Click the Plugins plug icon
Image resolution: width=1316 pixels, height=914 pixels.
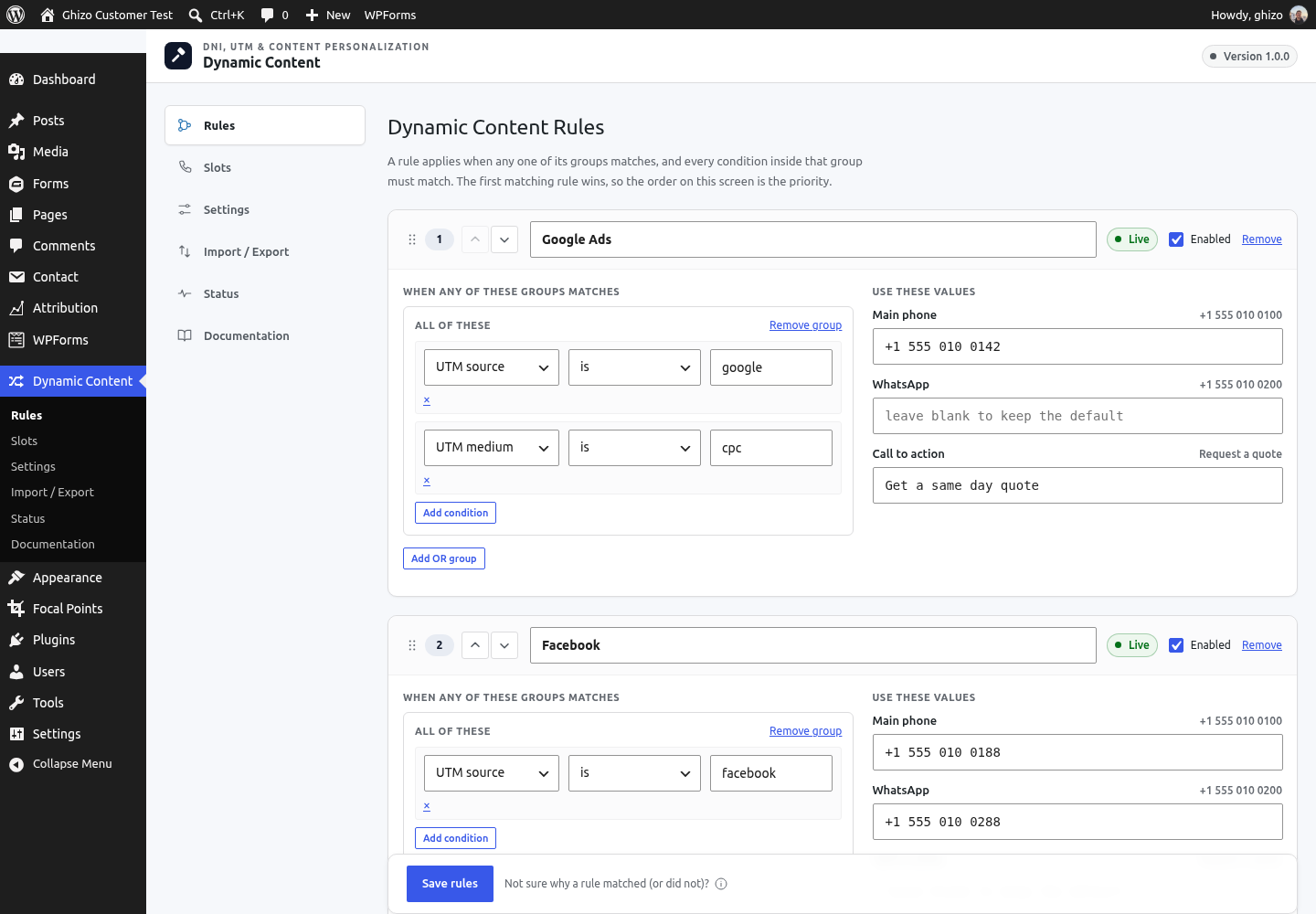click(x=16, y=640)
